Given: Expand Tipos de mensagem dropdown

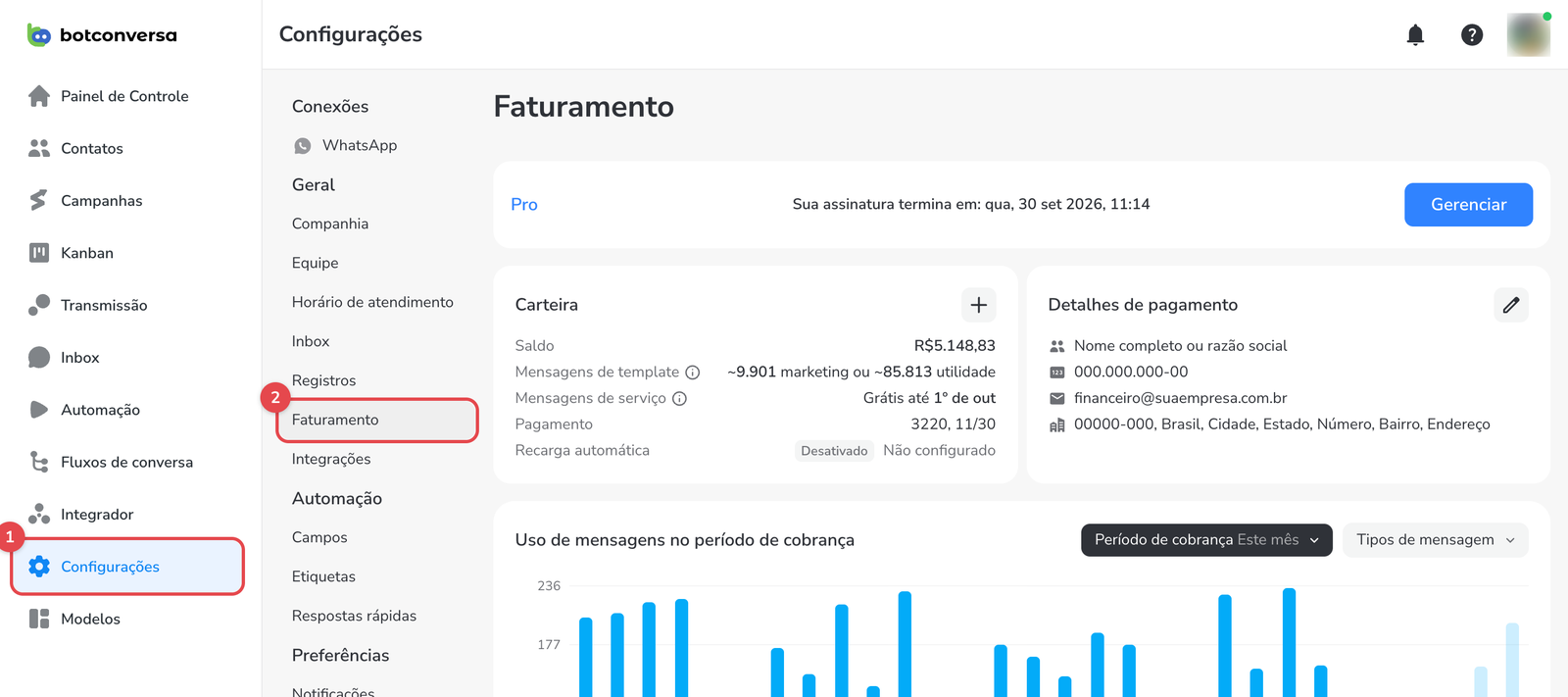Looking at the screenshot, I should tap(1435, 540).
